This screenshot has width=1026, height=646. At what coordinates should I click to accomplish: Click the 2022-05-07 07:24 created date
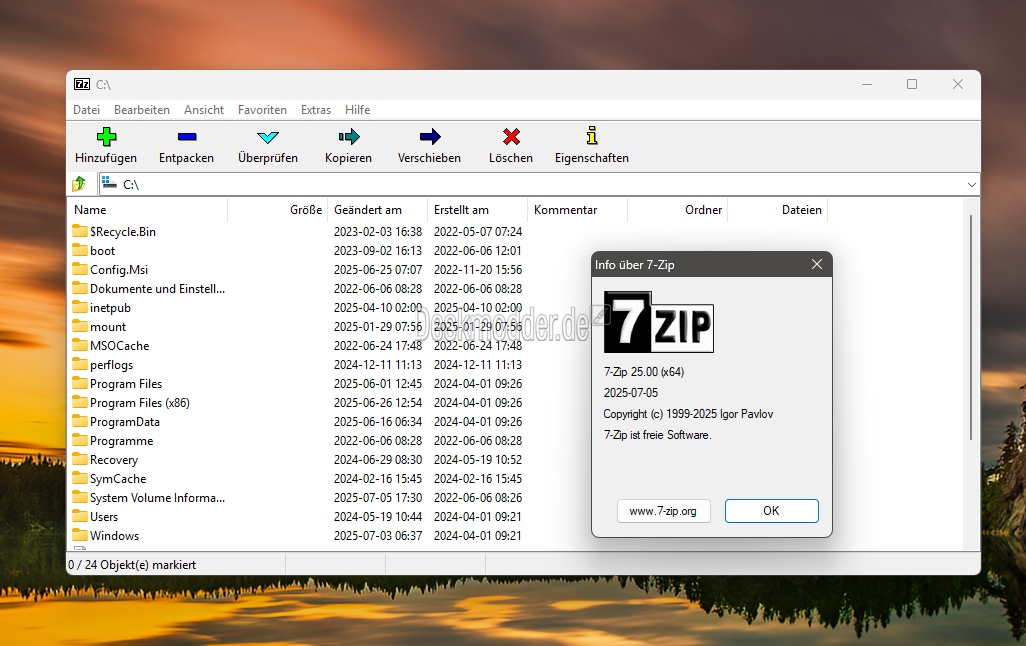coord(478,232)
